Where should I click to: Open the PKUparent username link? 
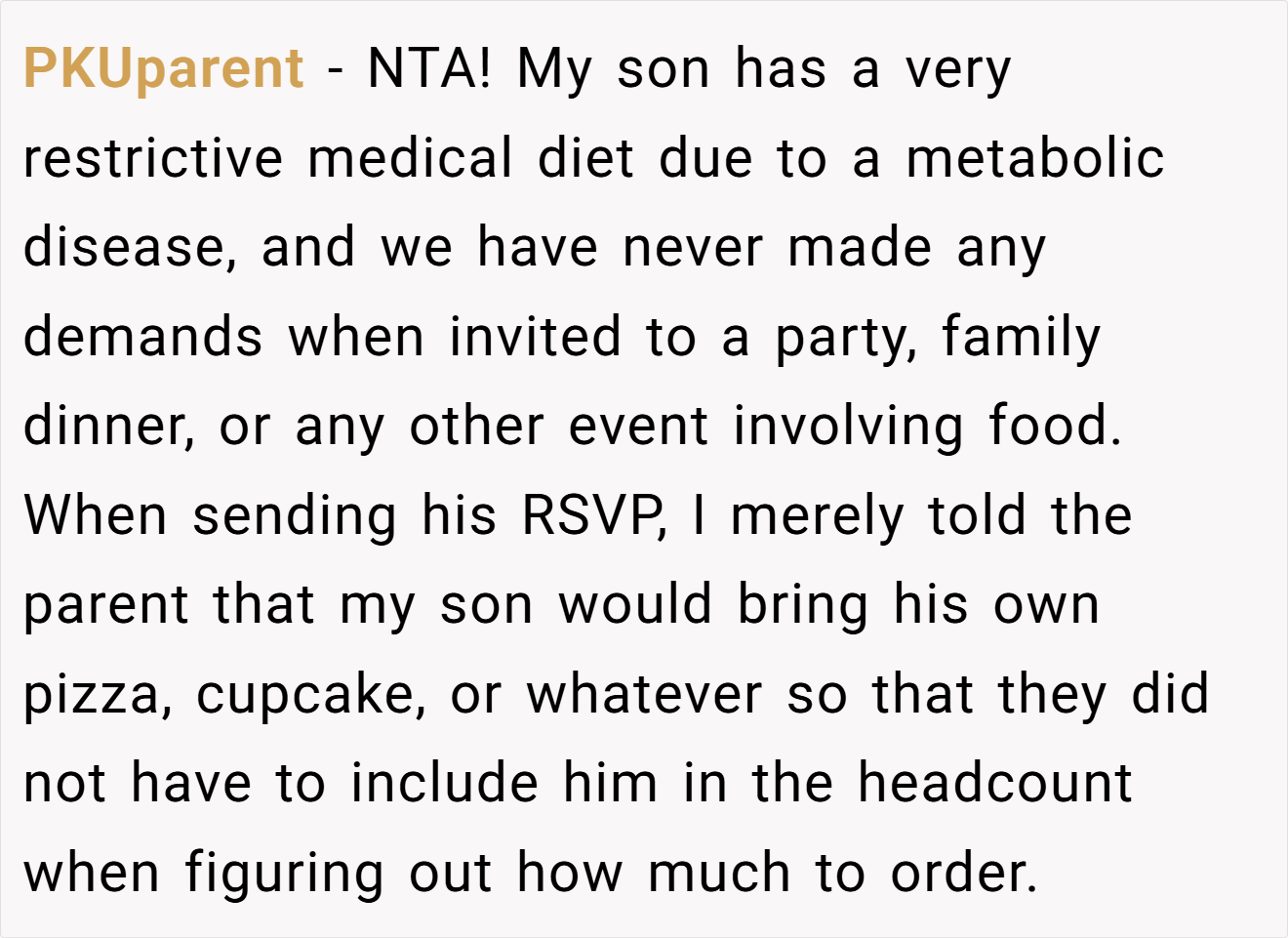164,69
